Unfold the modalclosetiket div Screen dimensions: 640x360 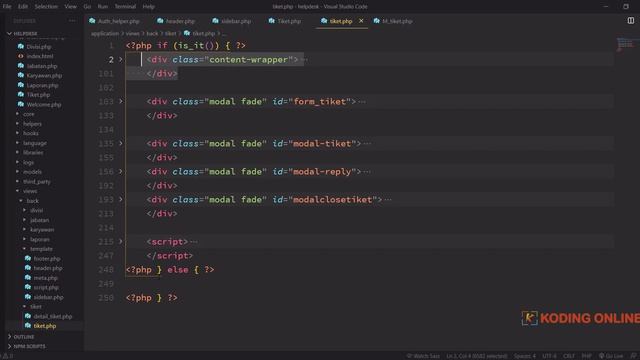[121, 200]
